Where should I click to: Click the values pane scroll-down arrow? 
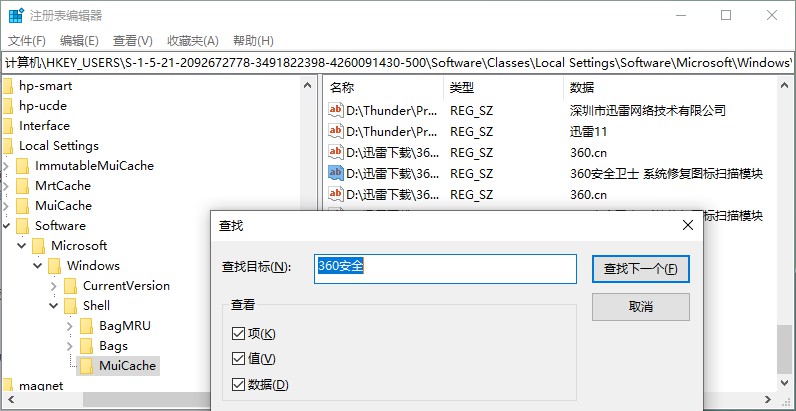tap(784, 382)
